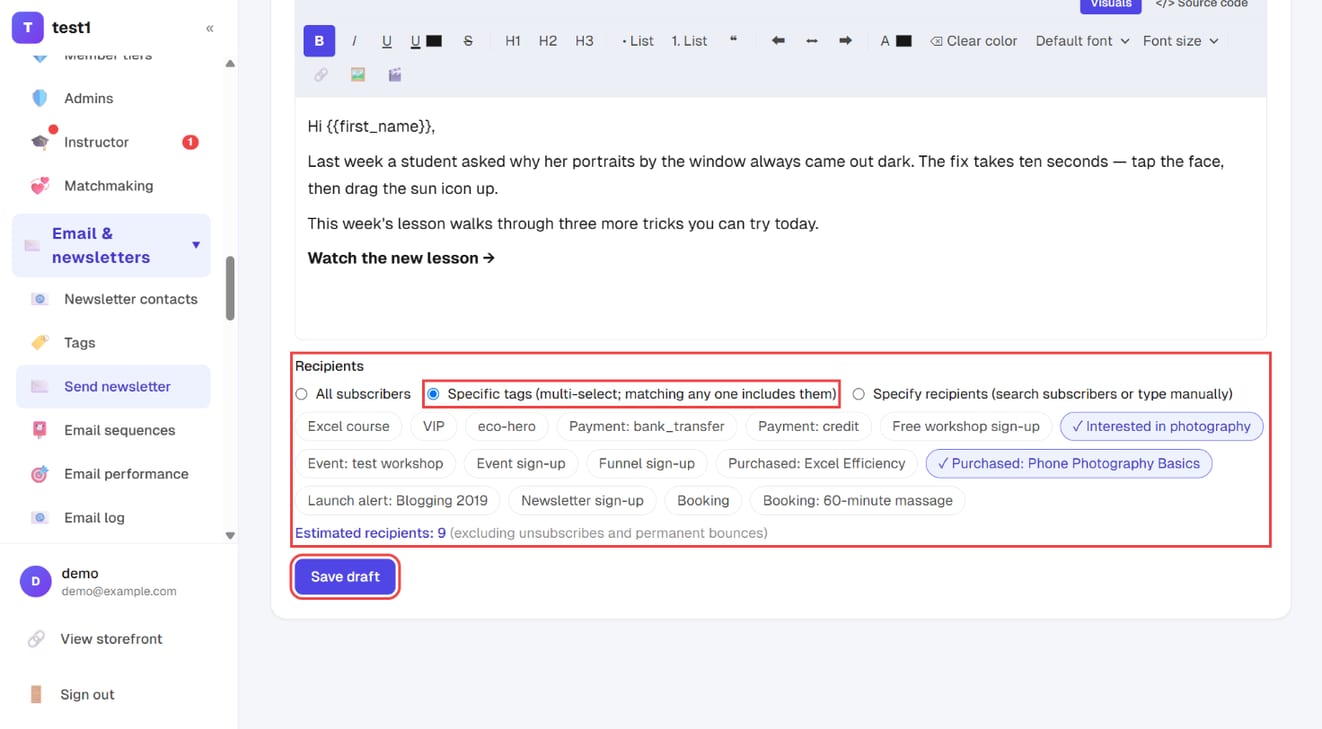Viewport: 1322px width, 729px height.
Task: Select the Specific tags radio option
Action: (x=433, y=394)
